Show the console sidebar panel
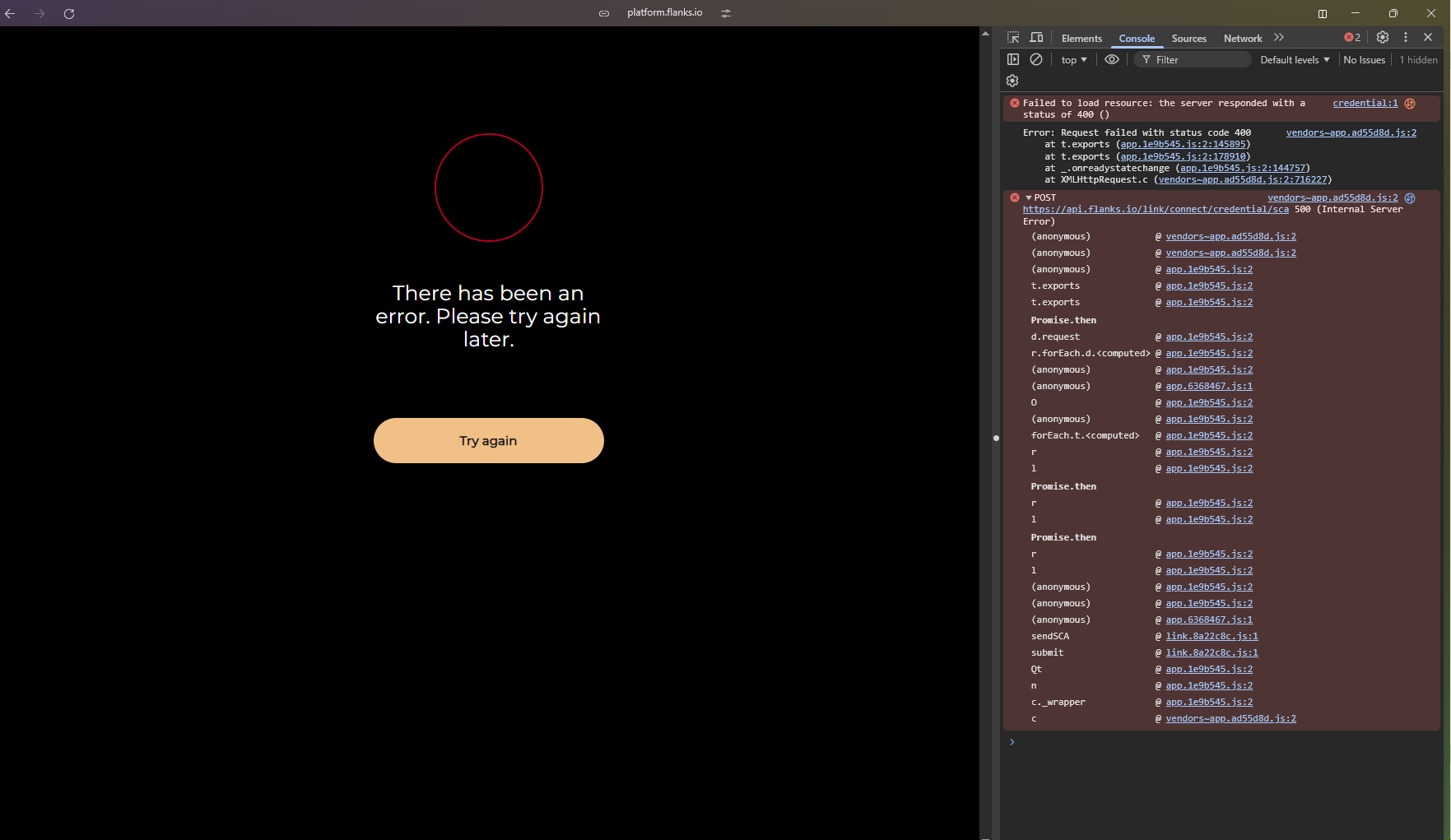Image resolution: width=1451 pixels, height=840 pixels. coord(1013,59)
